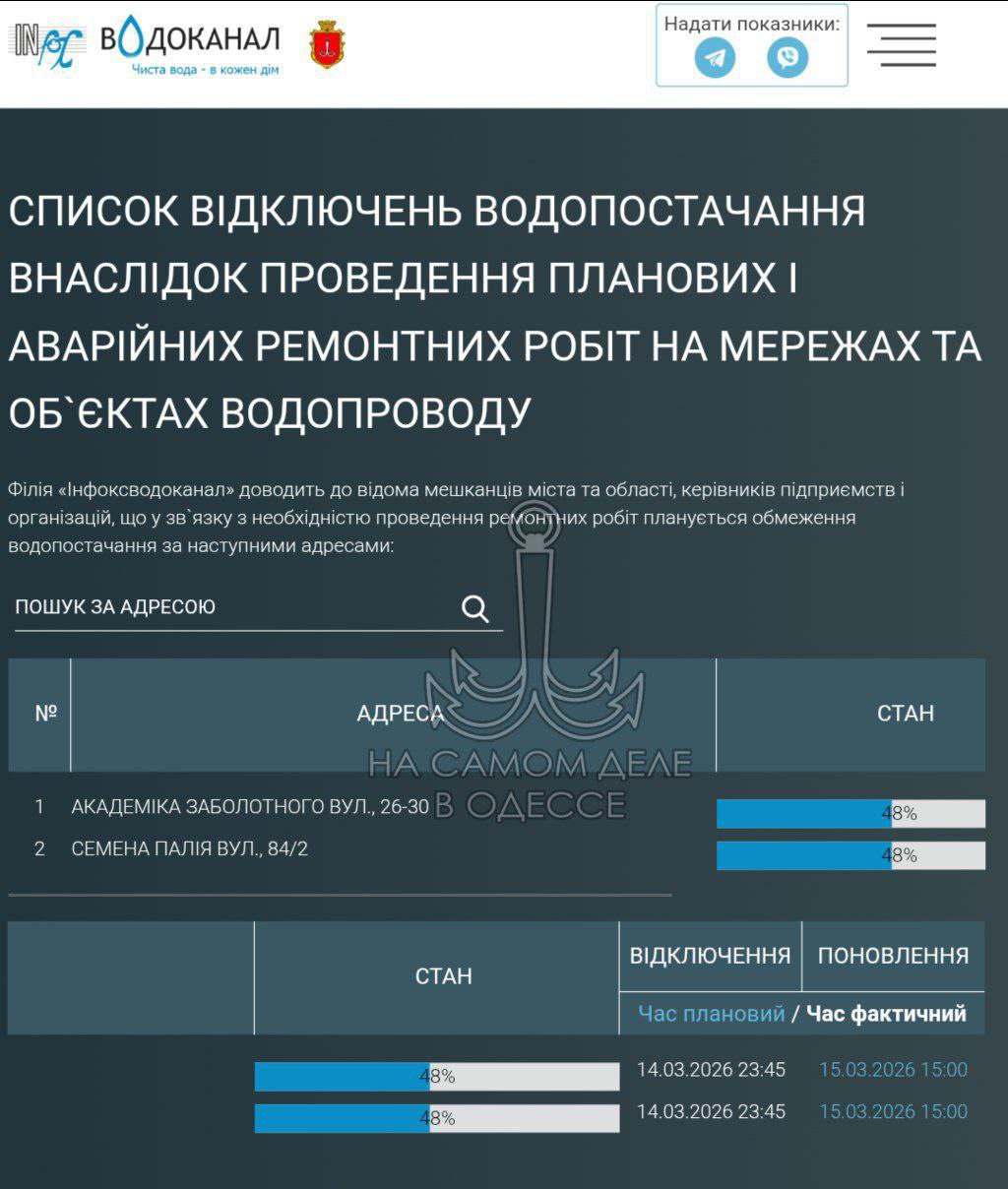Viewport: 1008px width, 1189px height.
Task: Open Telegram to submit meter readings
Action: 715,58
